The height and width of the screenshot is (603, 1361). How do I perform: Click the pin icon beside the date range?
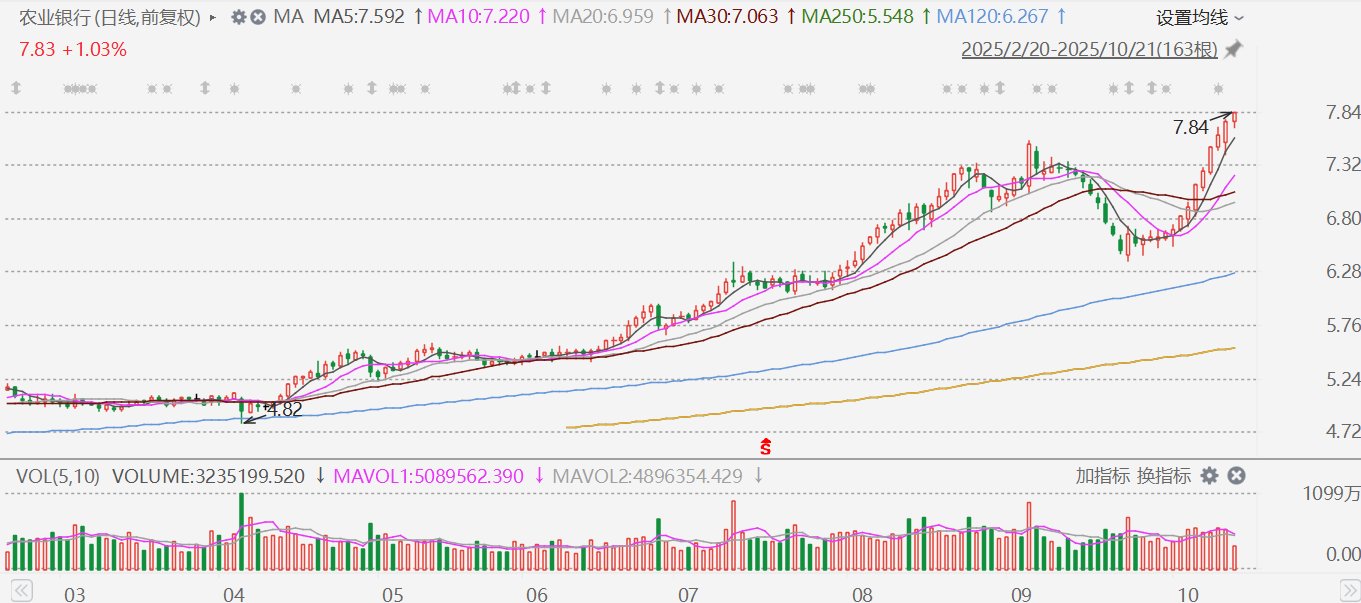1233,49
